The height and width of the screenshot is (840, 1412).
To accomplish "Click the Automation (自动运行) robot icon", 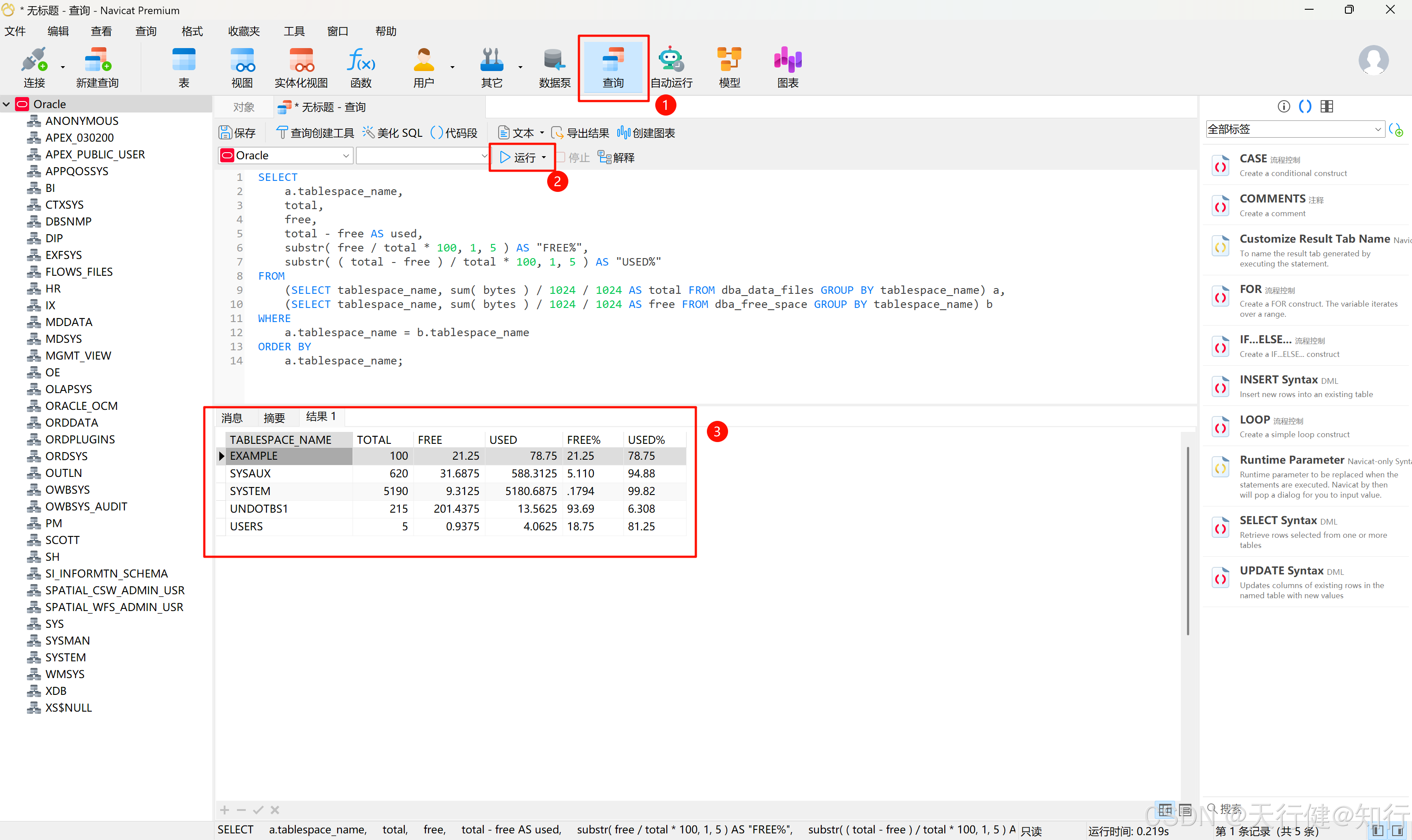I will [x=671, y=60].
